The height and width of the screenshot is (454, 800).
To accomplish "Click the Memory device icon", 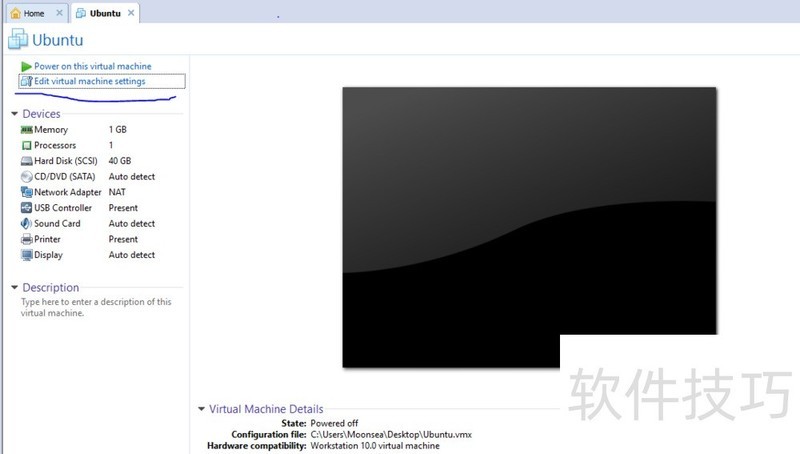I will (27, 130).
